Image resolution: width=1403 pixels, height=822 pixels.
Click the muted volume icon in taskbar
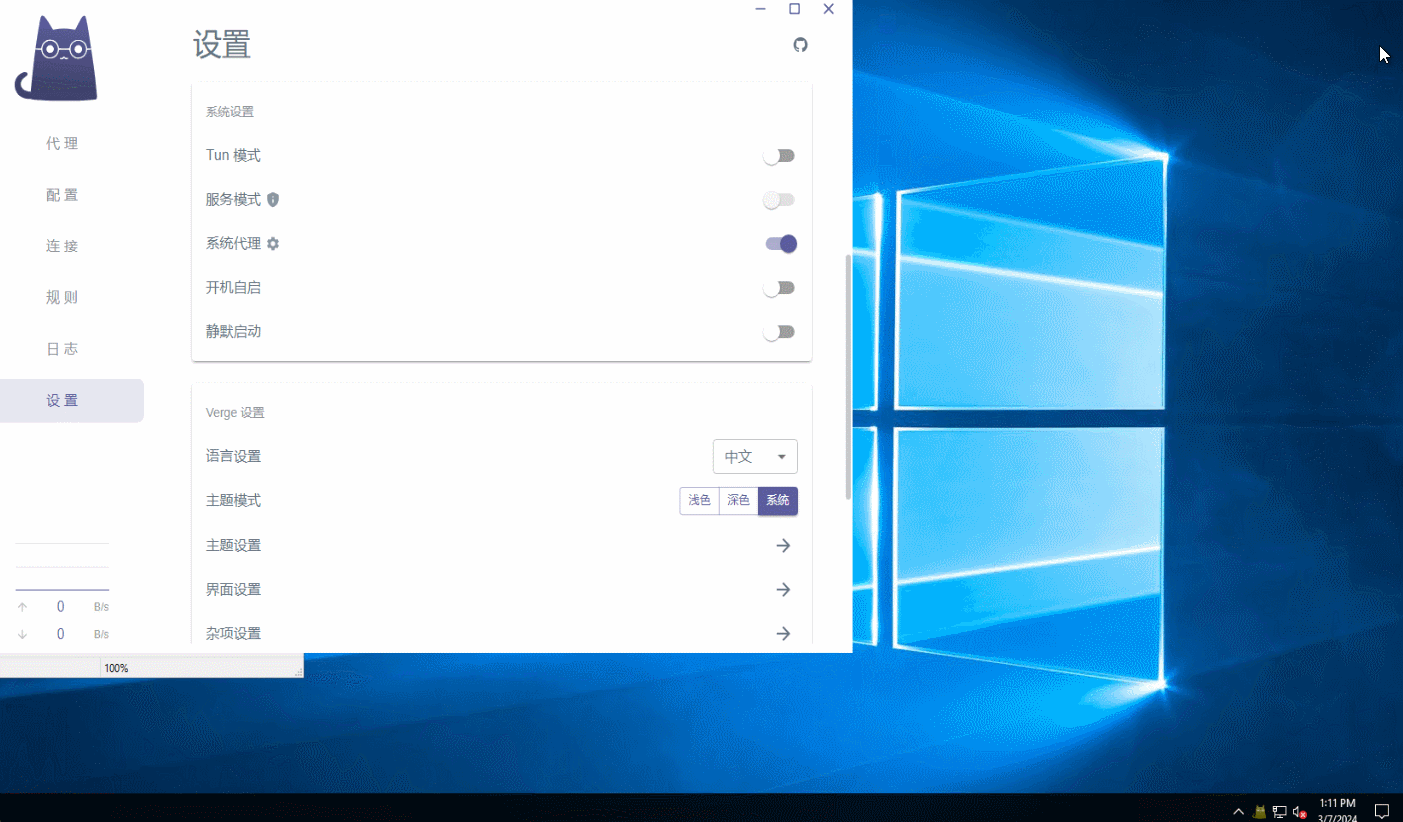pos(1299,812)
